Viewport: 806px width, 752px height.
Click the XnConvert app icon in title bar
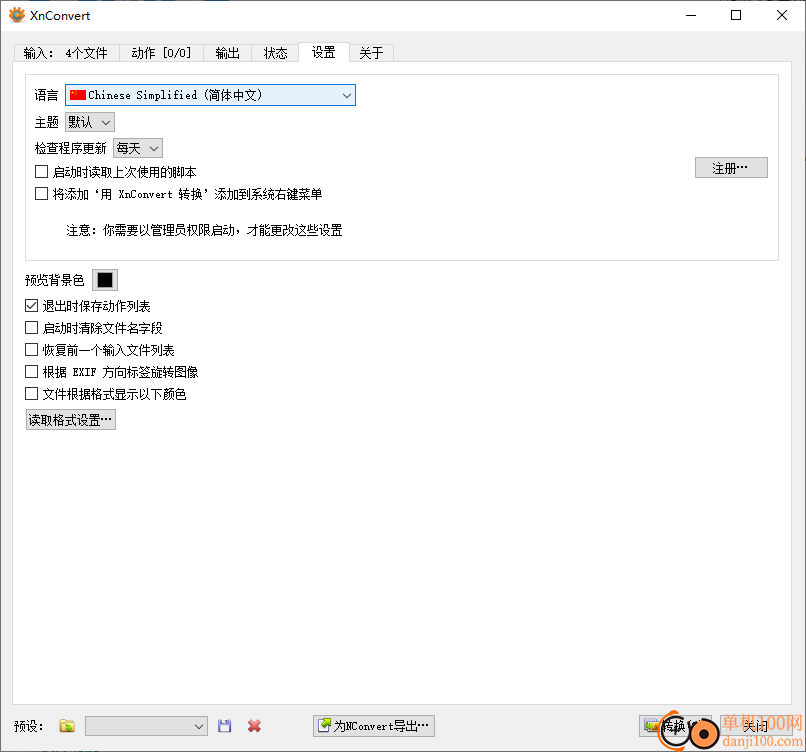pos(16,15)
